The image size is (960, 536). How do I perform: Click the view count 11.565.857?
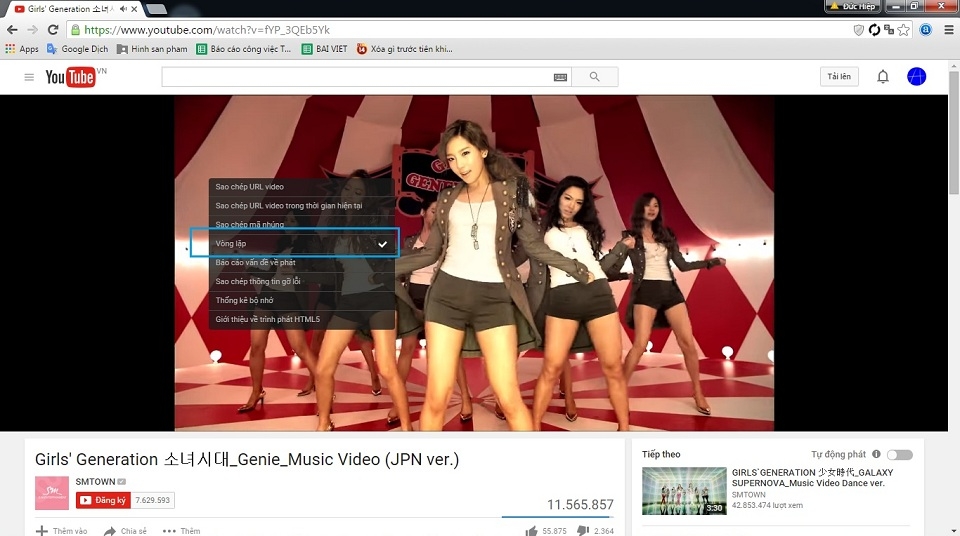[x=580, y=504]
